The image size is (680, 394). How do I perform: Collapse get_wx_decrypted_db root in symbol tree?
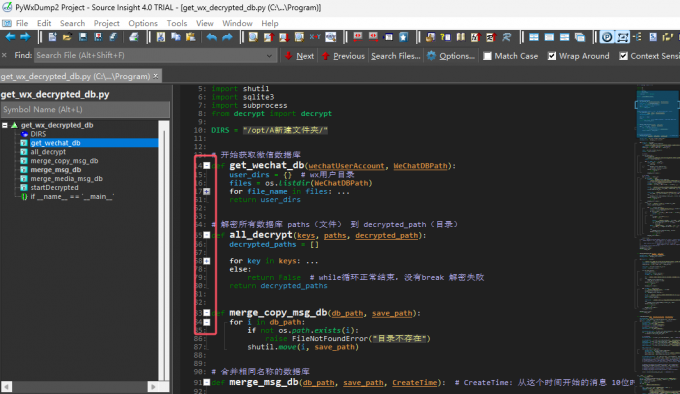tap(5, 125)
